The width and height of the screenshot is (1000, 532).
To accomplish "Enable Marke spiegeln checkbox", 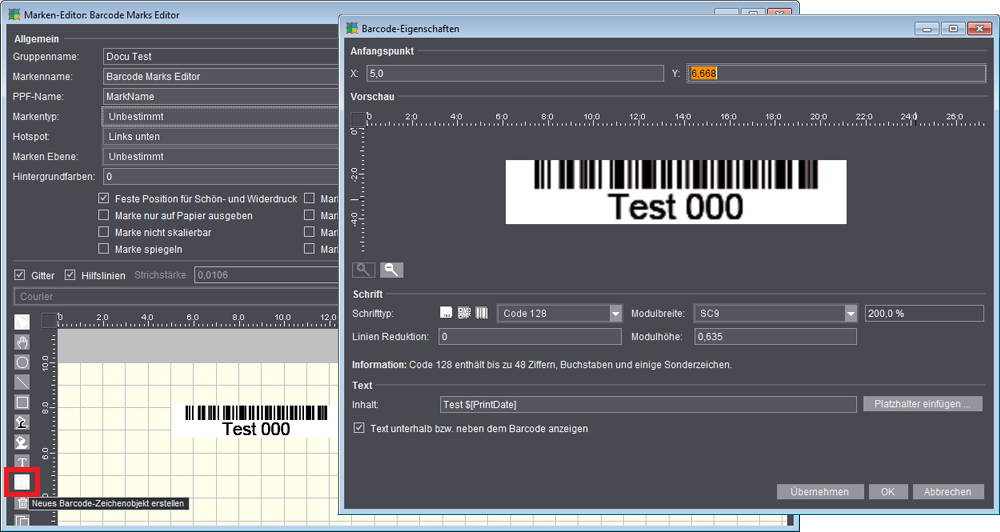I will (103, 249).
